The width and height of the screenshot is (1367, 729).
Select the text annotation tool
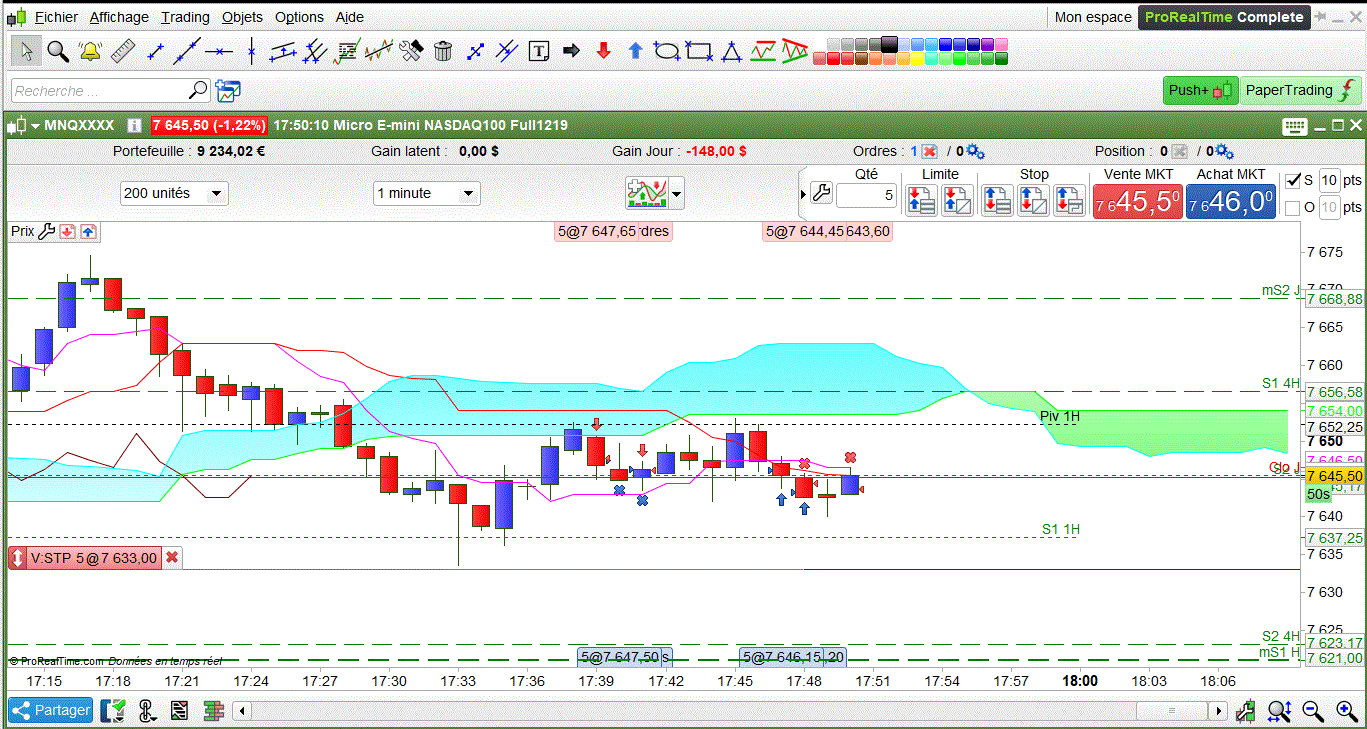point(539,51)
